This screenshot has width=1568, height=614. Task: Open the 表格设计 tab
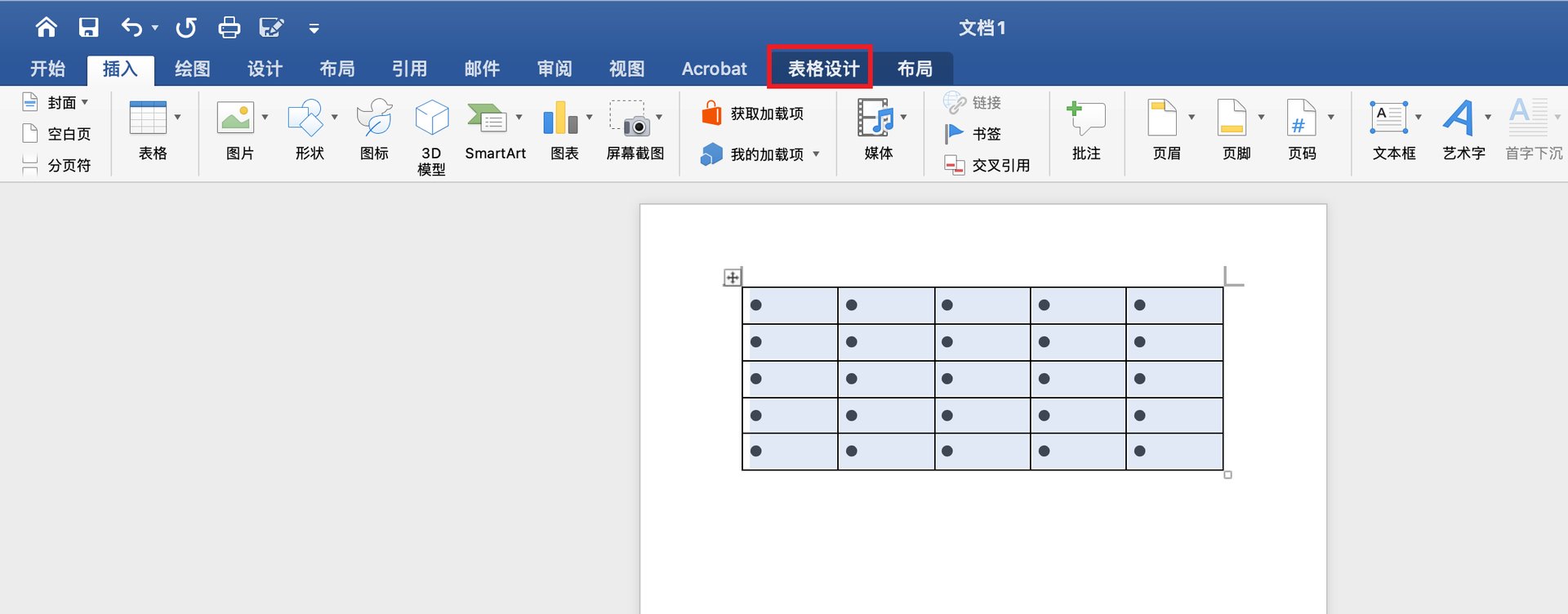point(823,69)
